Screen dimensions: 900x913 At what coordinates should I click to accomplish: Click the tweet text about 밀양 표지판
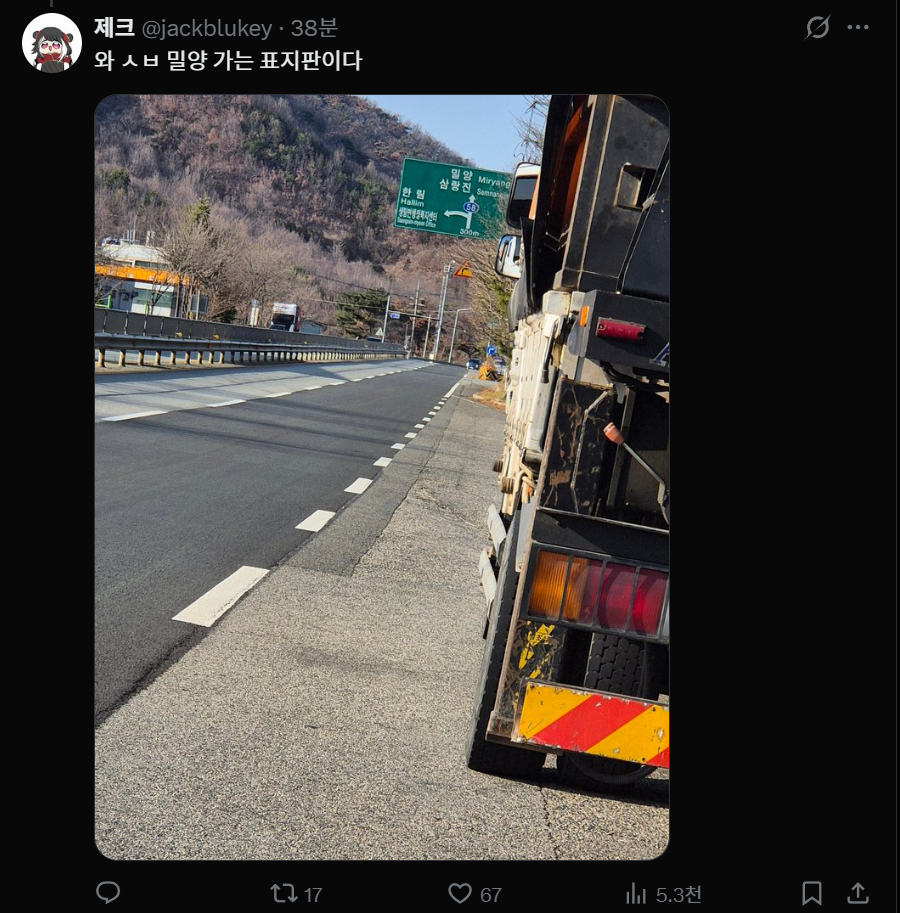[228, 61]
